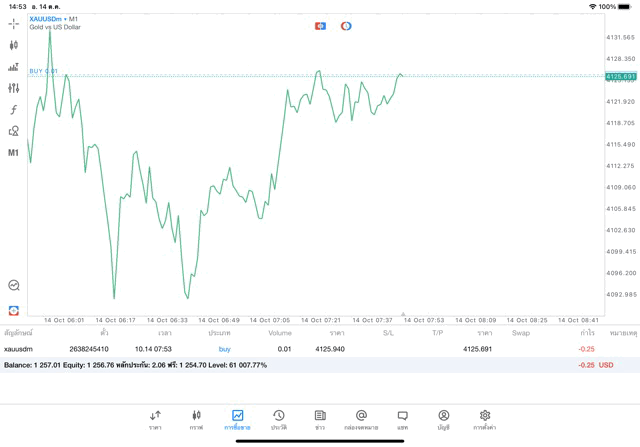Tap the red-blue icon at sidebar bottom
The image size is (640, 447).
pyautogui.click(x=13, y=311)
